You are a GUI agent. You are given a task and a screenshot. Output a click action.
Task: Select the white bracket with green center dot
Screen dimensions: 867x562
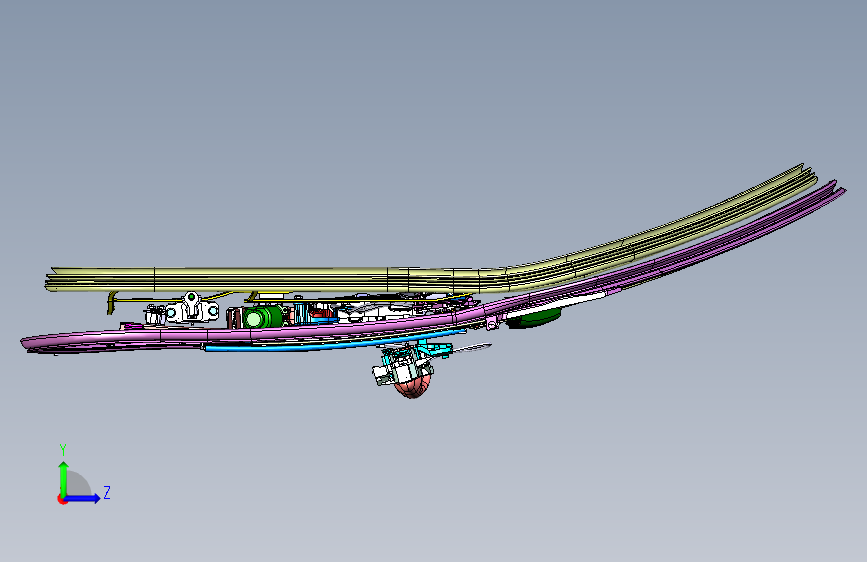(x=192, y=309)
